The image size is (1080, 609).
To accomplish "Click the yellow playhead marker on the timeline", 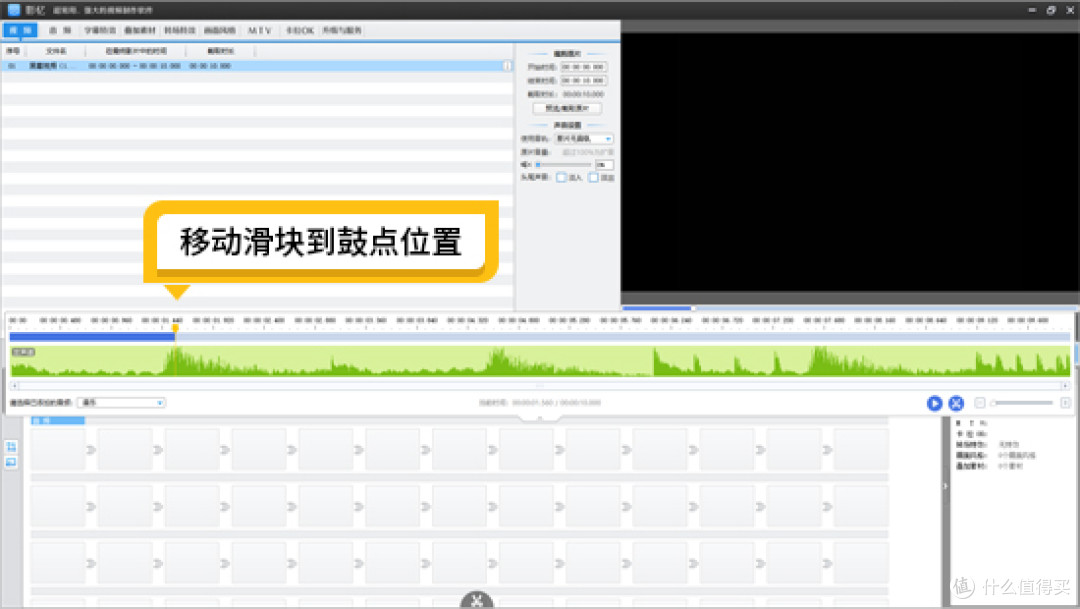I will (x=176, y=329).
